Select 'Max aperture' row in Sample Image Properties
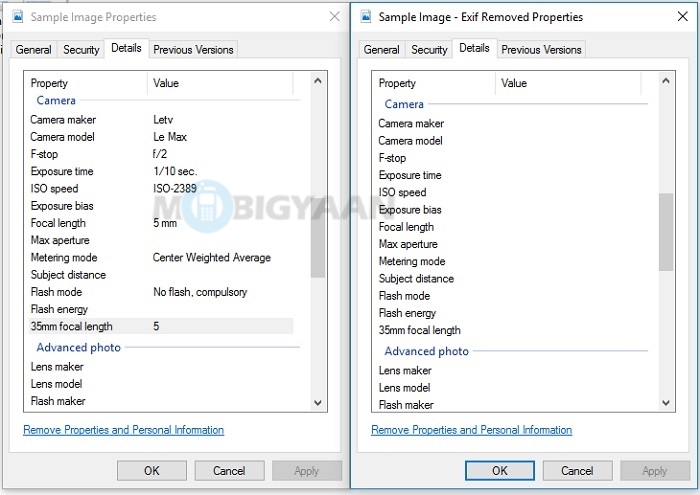Screen dimensions: 700x495 (x=161, y=240)
